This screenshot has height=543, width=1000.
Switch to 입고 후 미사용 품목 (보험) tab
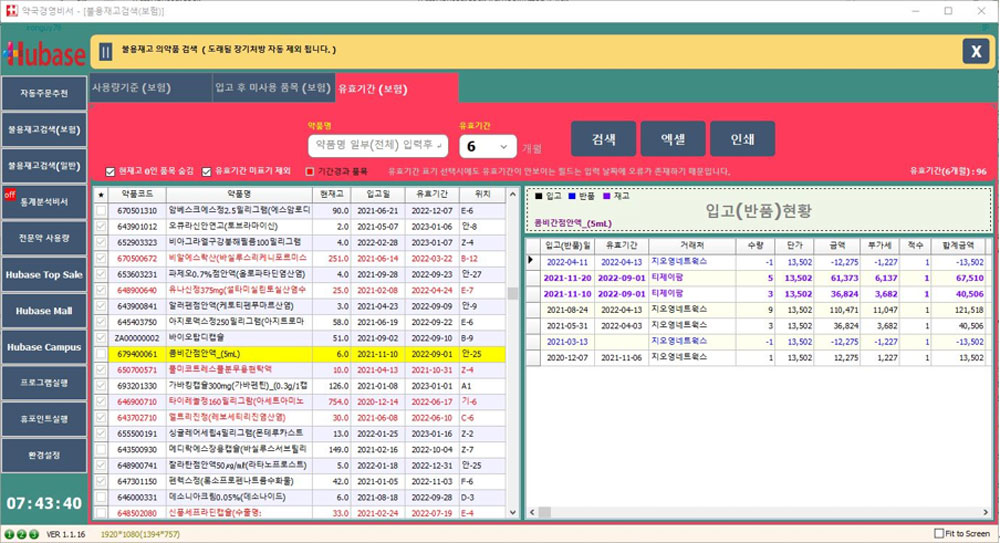click(273, 88)
